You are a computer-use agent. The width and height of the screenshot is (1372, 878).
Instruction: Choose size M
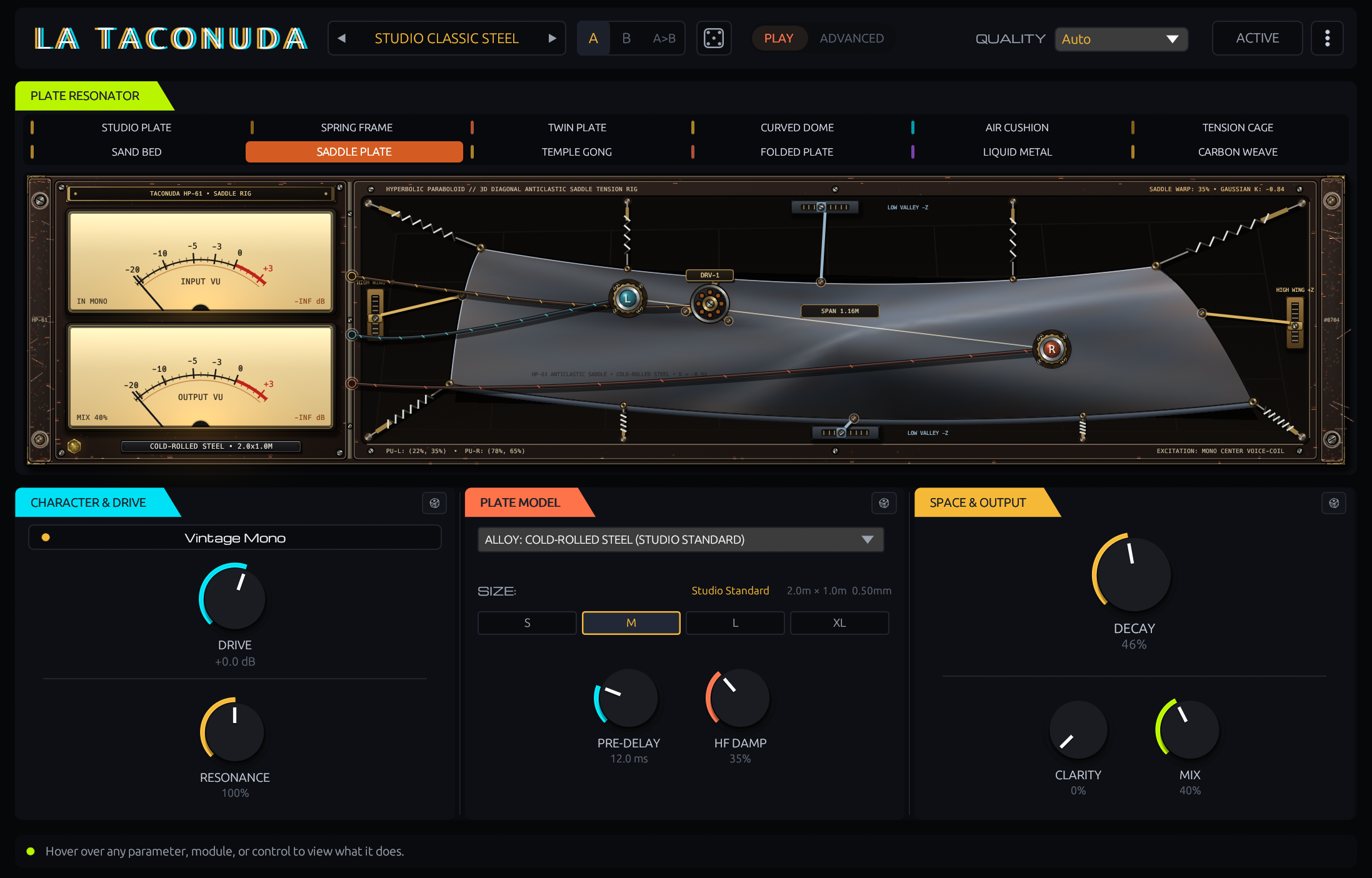pyautogui.click(x=631, y=623)
